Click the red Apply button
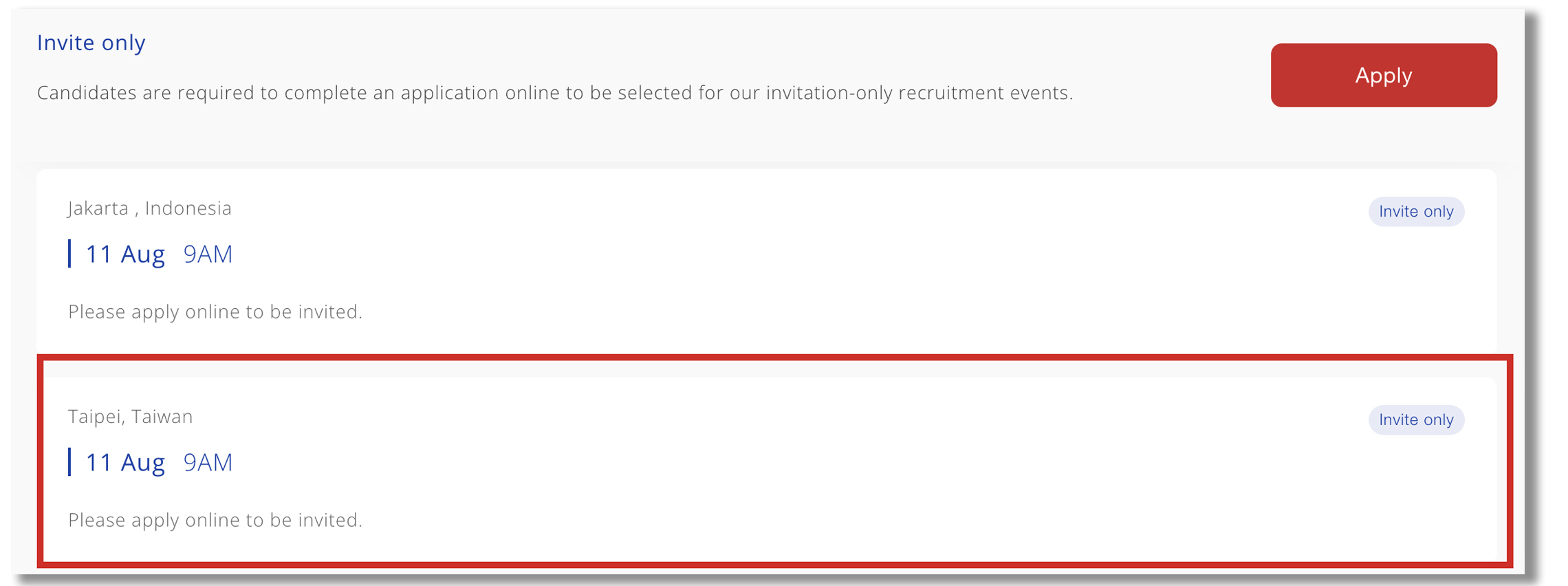Viewport: 1568px width, 586px height. tap(1383, 75)
